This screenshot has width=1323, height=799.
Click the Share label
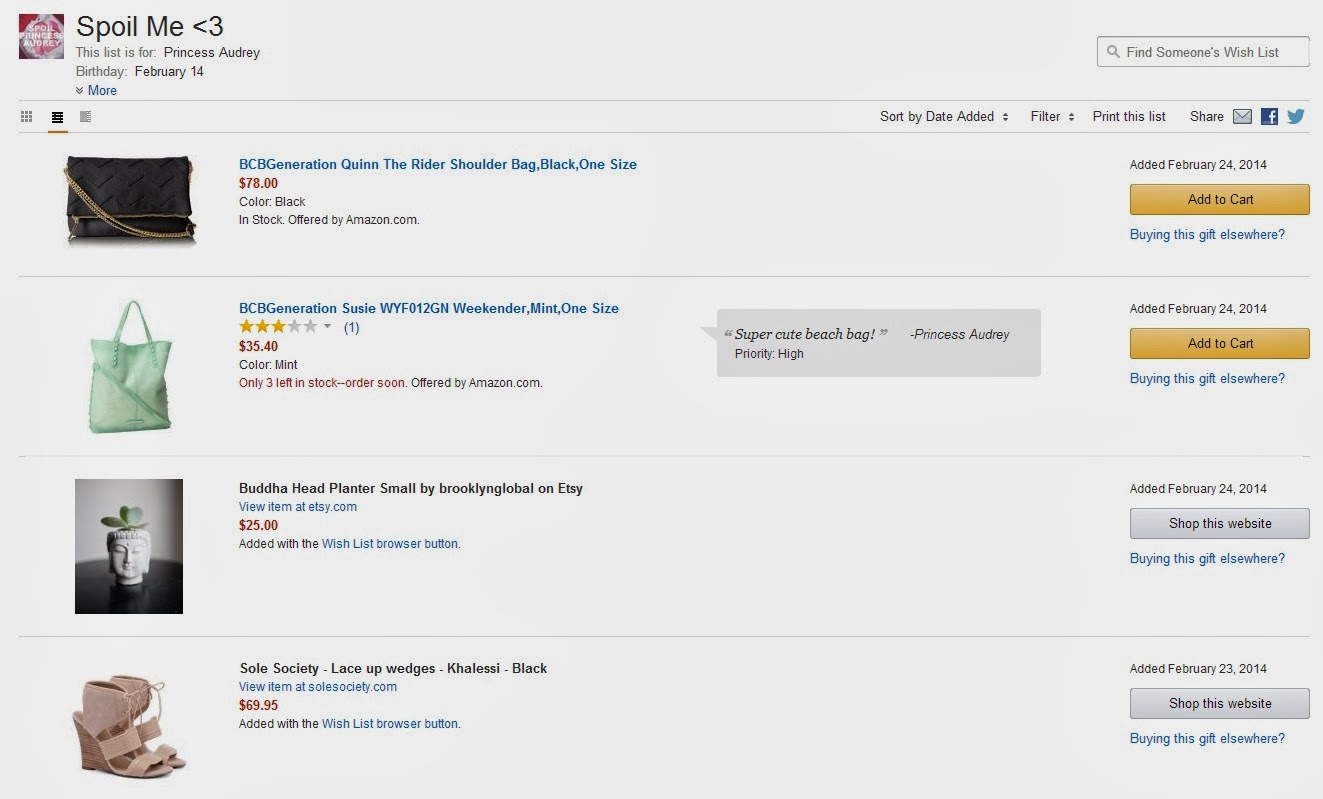pos(1207,116)
